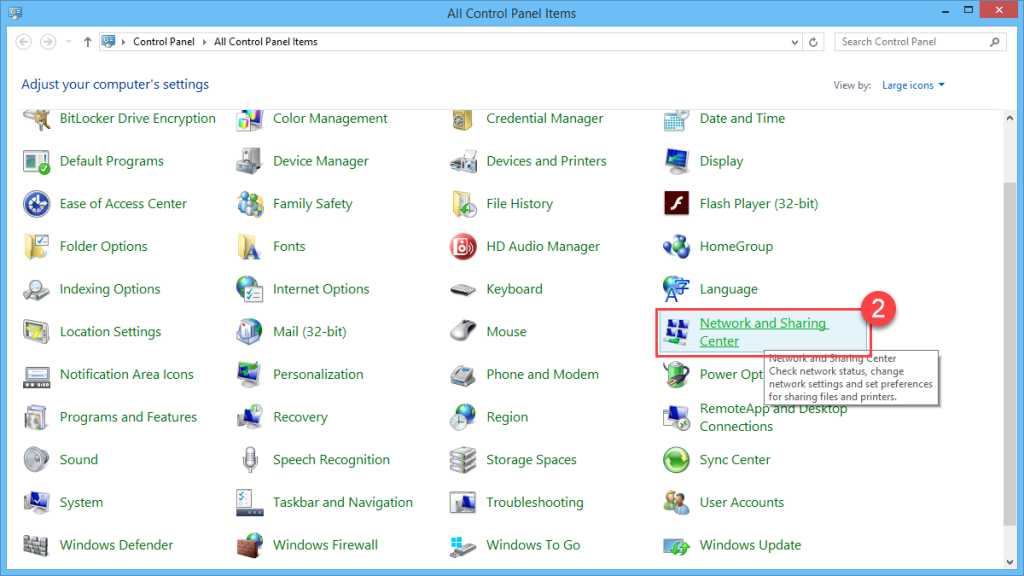Open the Location Settings icon
The image size is (1024, 576).
37,332
